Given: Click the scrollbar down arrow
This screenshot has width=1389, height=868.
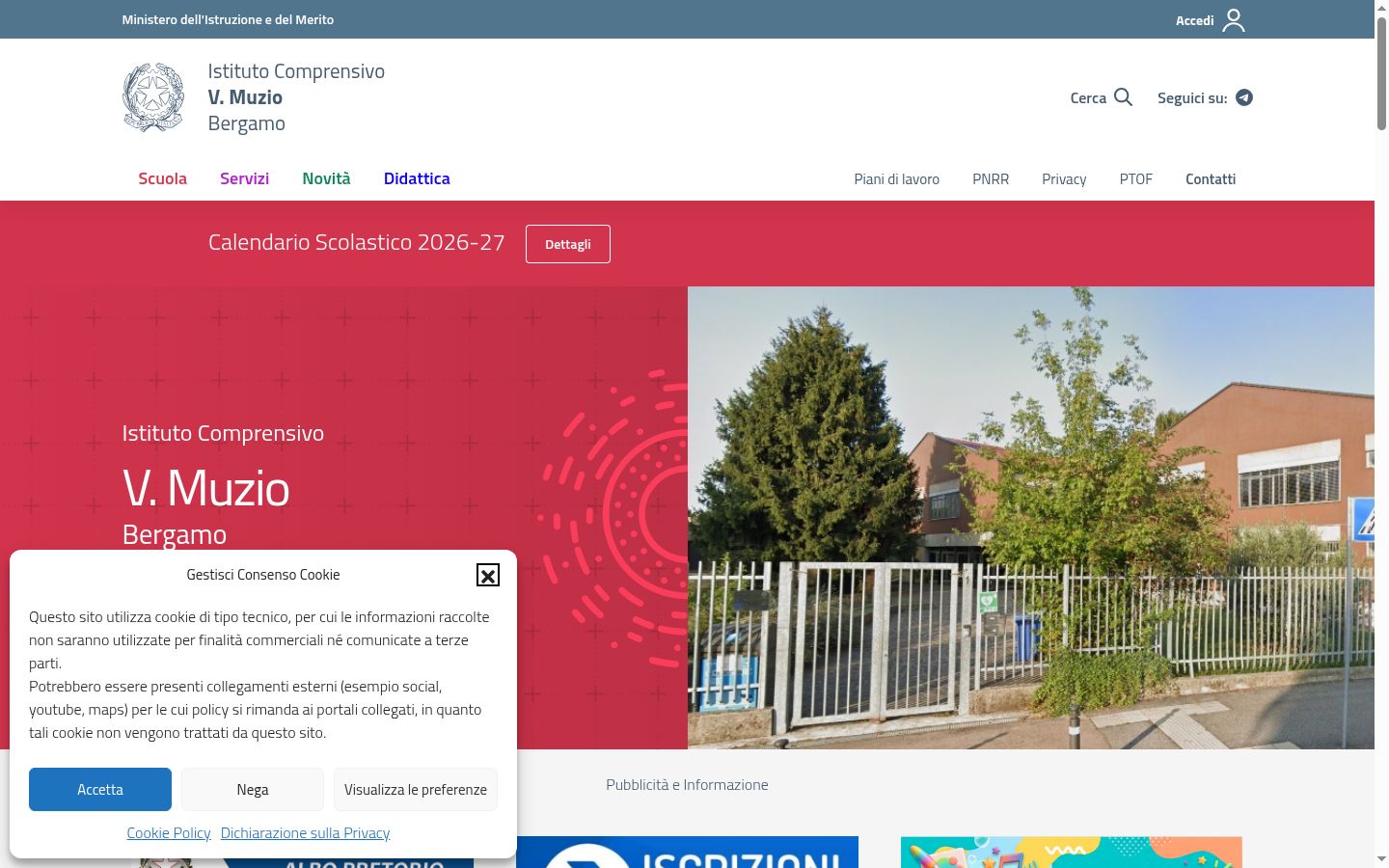Looking at the screenshot, I should pyautogui.click(x=1381, y=858).
